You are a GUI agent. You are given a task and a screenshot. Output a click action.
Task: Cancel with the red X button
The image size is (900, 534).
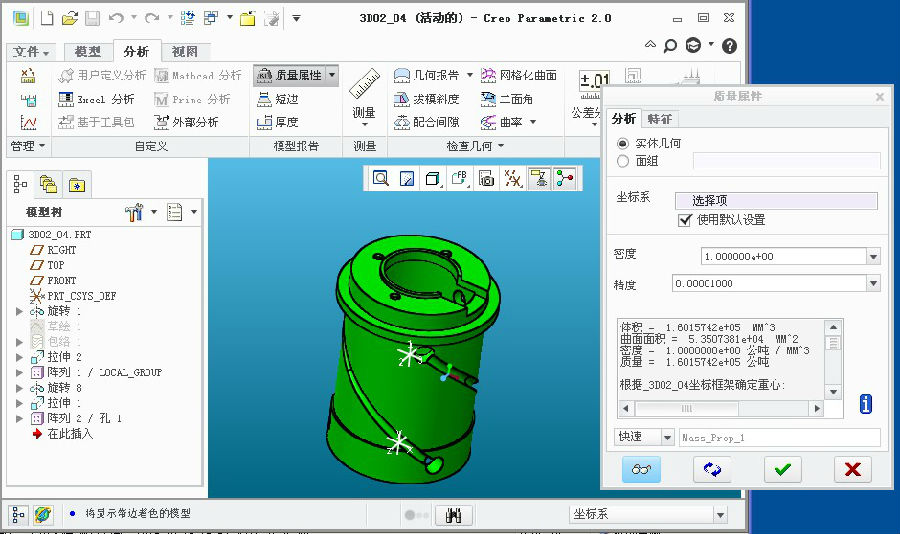coord(852,469)
